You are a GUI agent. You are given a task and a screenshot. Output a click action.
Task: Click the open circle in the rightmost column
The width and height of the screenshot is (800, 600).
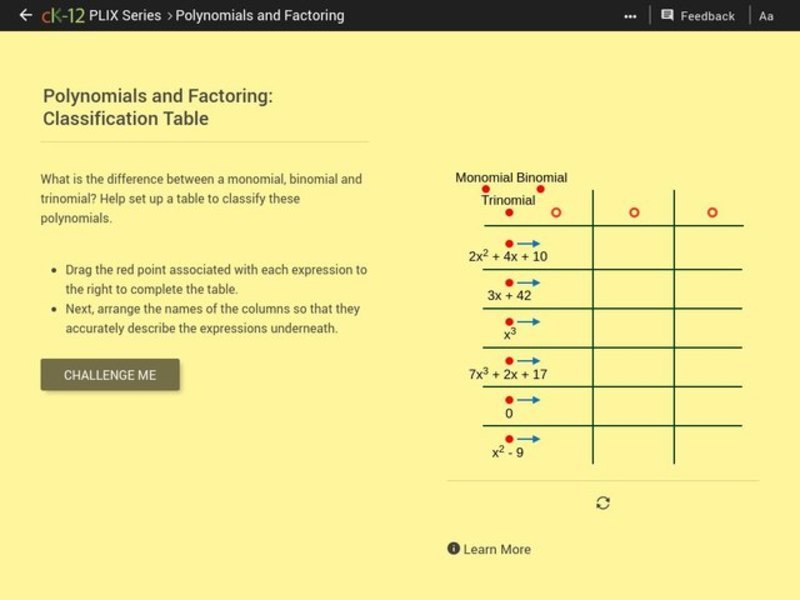pos(712,212)
